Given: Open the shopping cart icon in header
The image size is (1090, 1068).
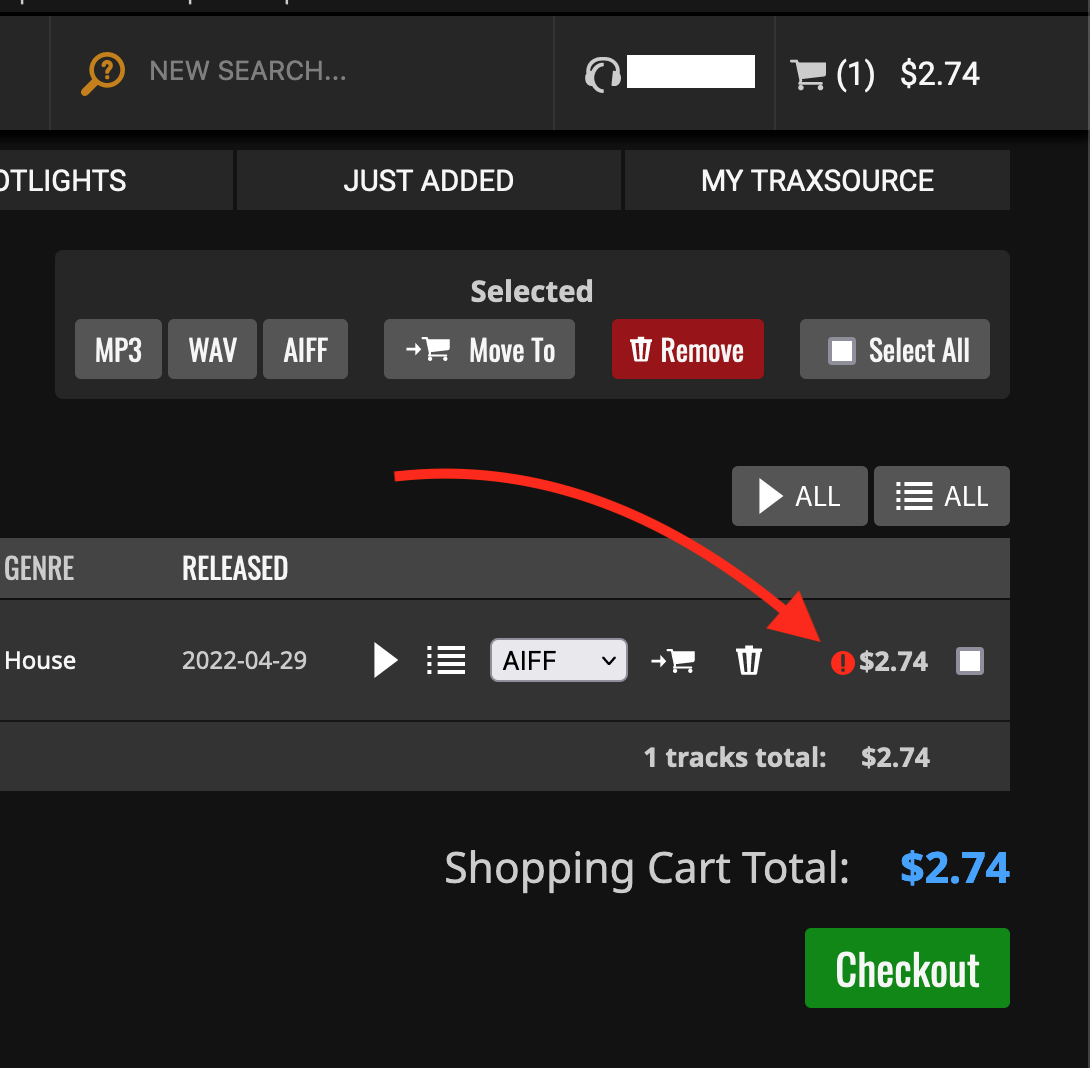Looking at the screenshot, I should [x=808, y=74].
